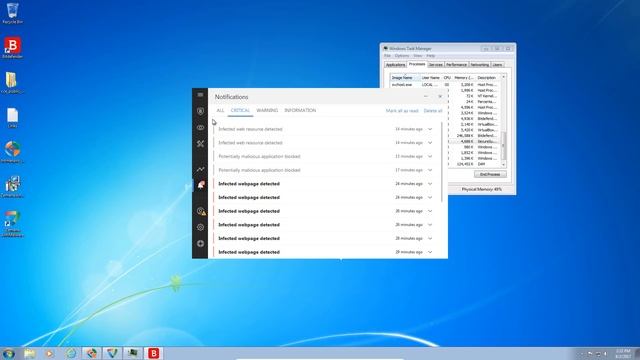640x360 pixels.
Task: Expand the notification from 15 minutes ago
Action: (430, 156)
